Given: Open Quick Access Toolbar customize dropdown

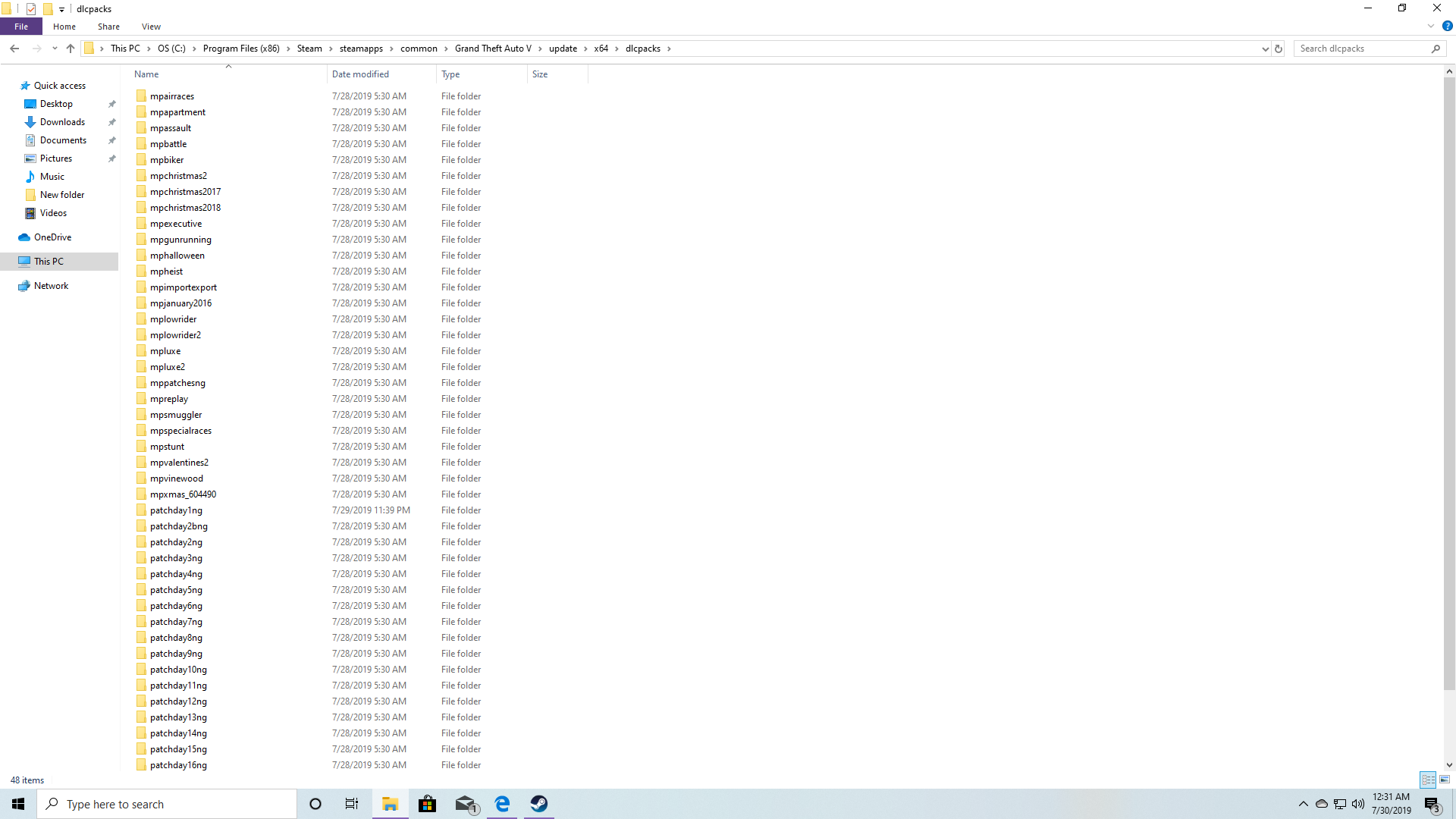Looking at the screenshot, I should tap(61, 9).
